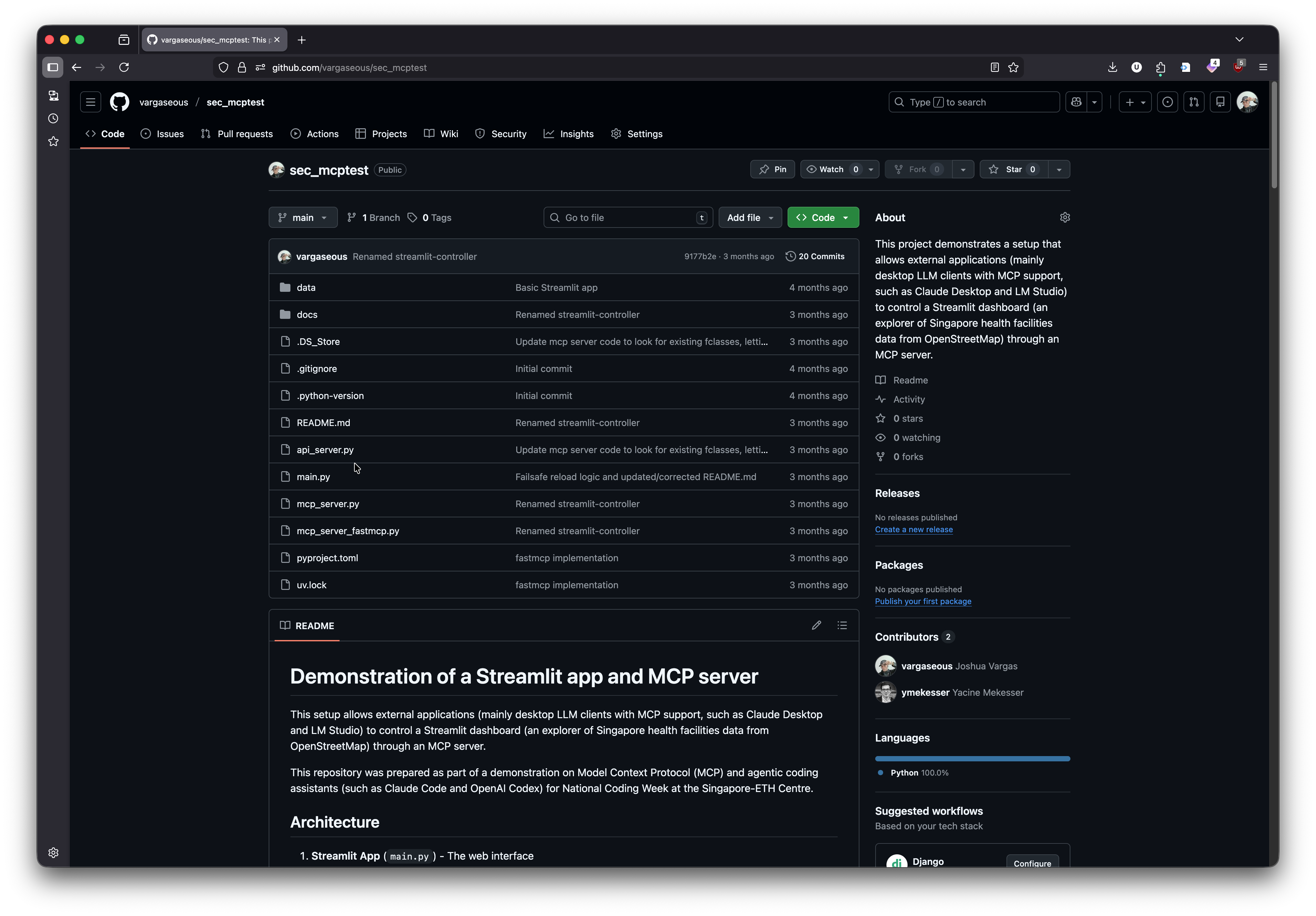Image resolution: width=1316 pixels, height=916 pixels.
Task: Open a new browser tab
Action: coord(302,40)
